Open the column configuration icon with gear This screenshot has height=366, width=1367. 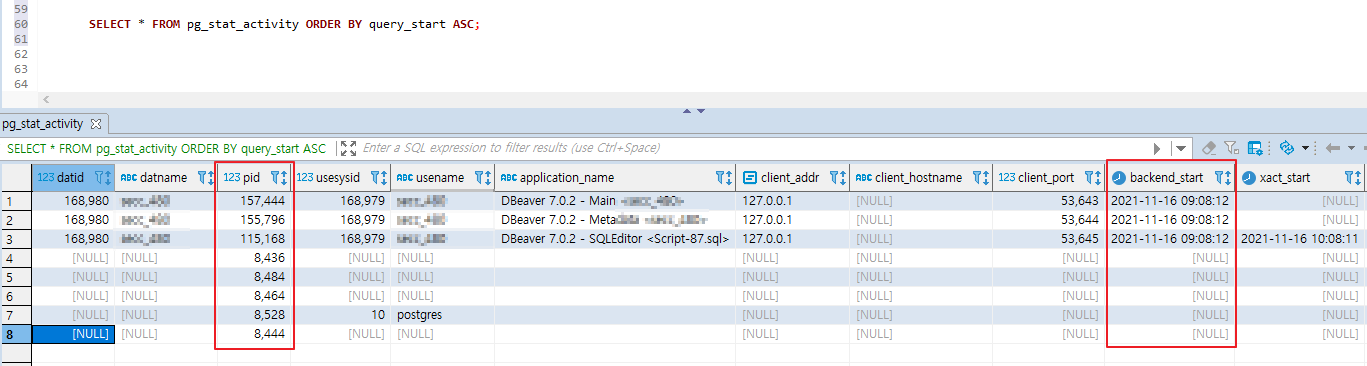[1255, 148]
